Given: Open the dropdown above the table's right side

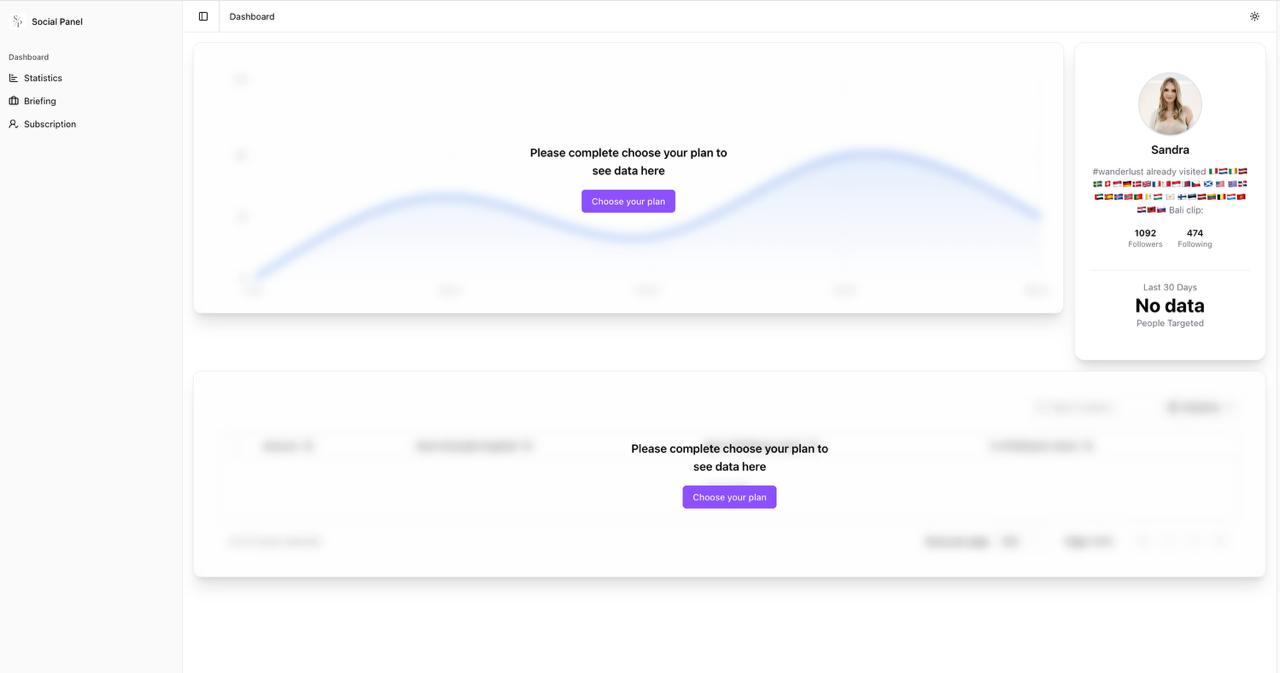Looking at the screenshot, I should (x=1198, y=407).
